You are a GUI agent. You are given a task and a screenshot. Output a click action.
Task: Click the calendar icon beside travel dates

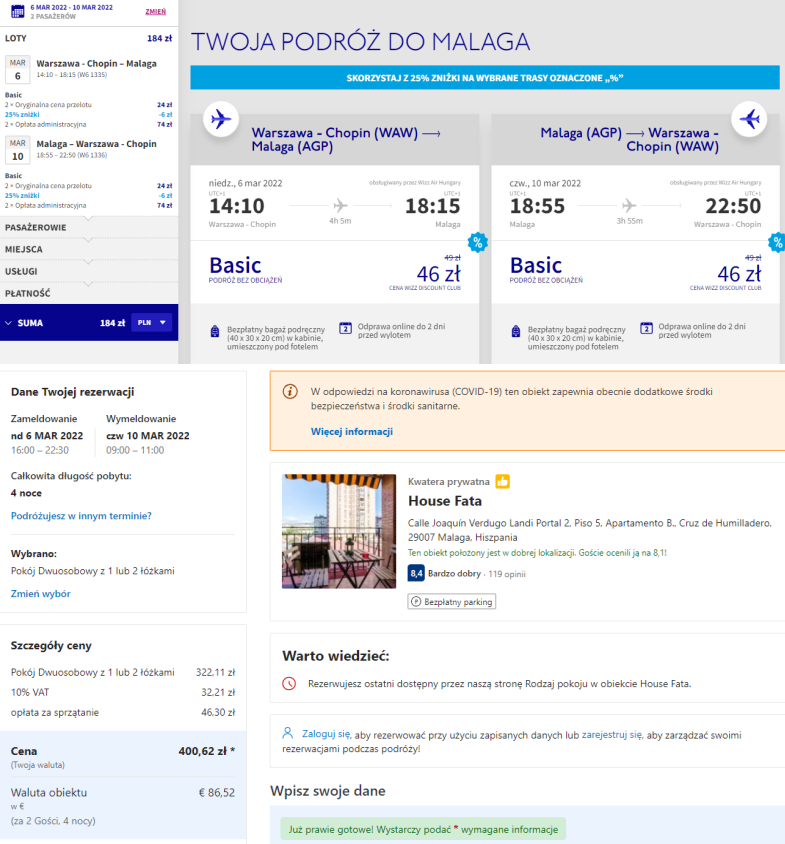pyautogui.click(x=18, y=11)
